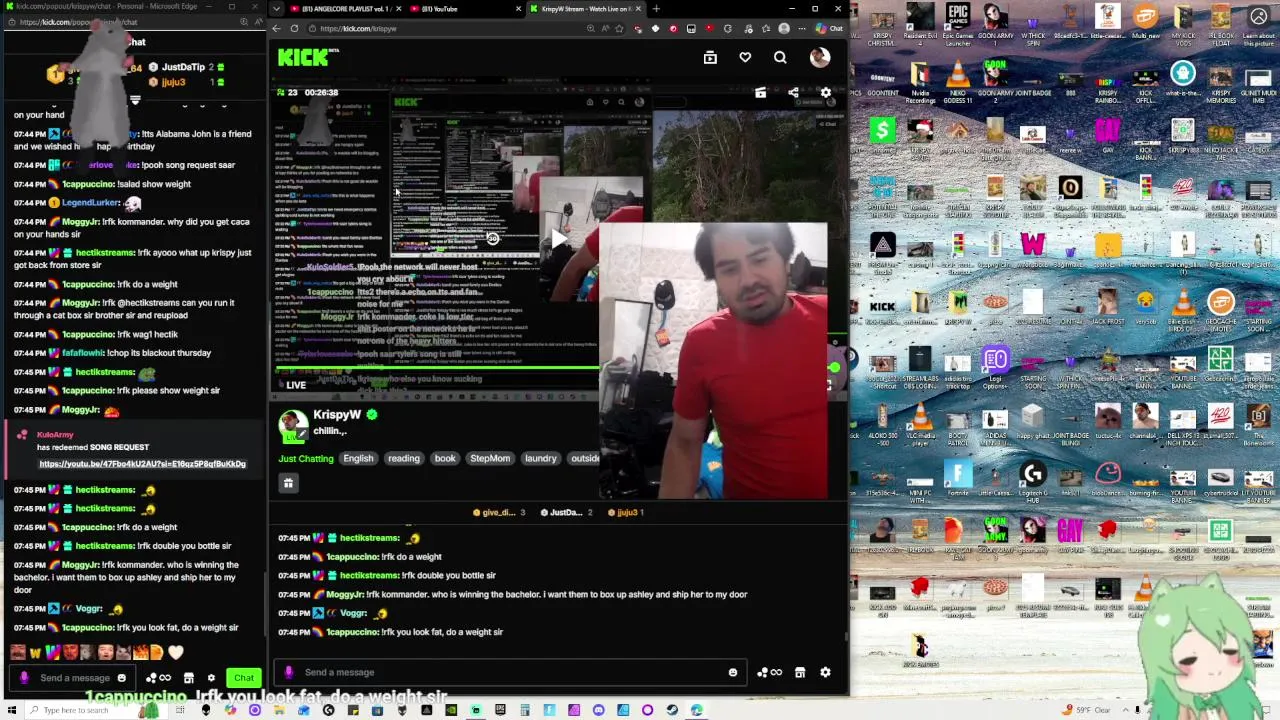1280x720 pixels.
Task: Select the Multi_new orange desktop icon
Action: (x=1145, y=22)
